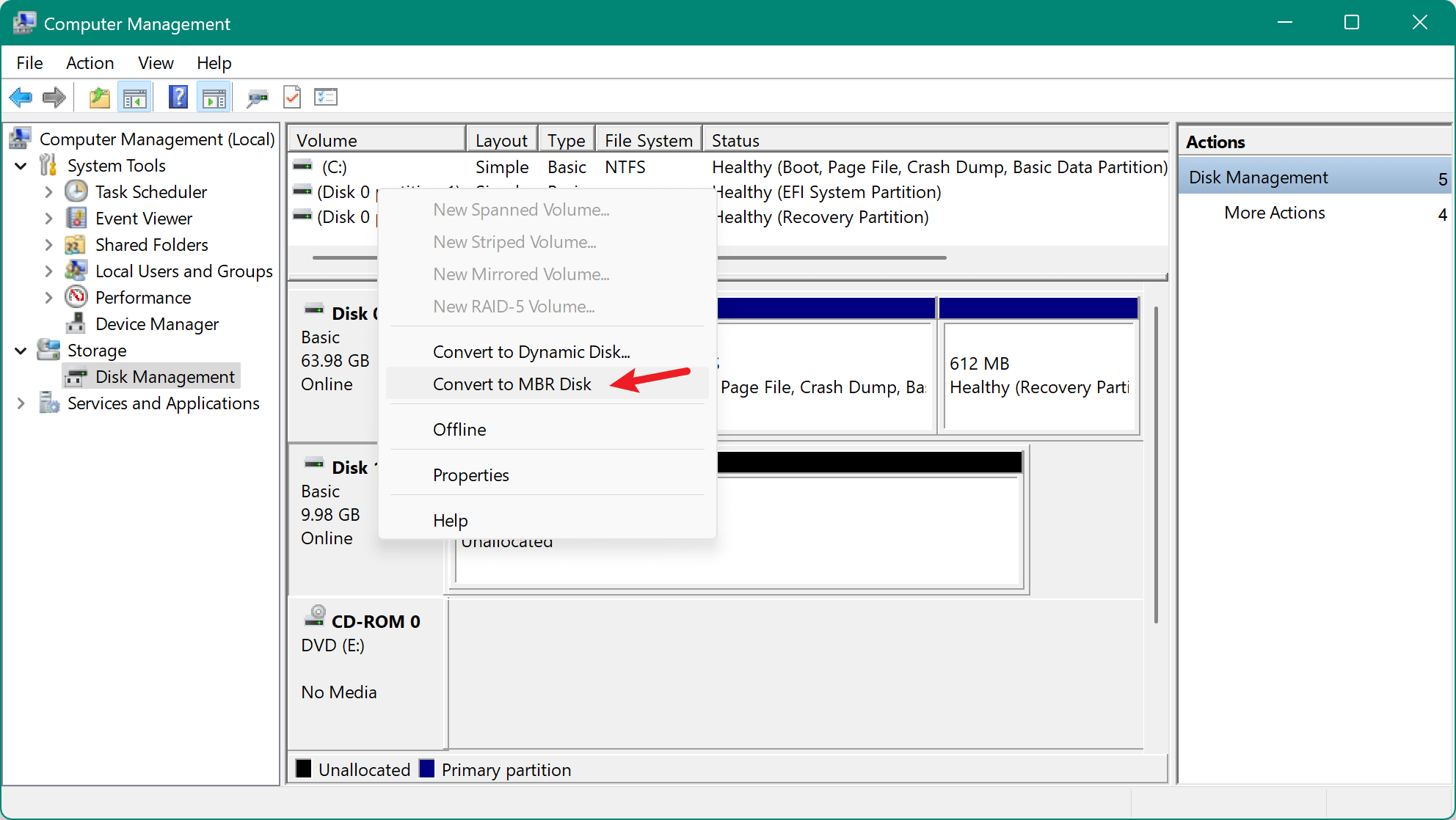Expand the Task Scheduler node
The width and height of the screenshot is (1456, 820).
point(48,192)
